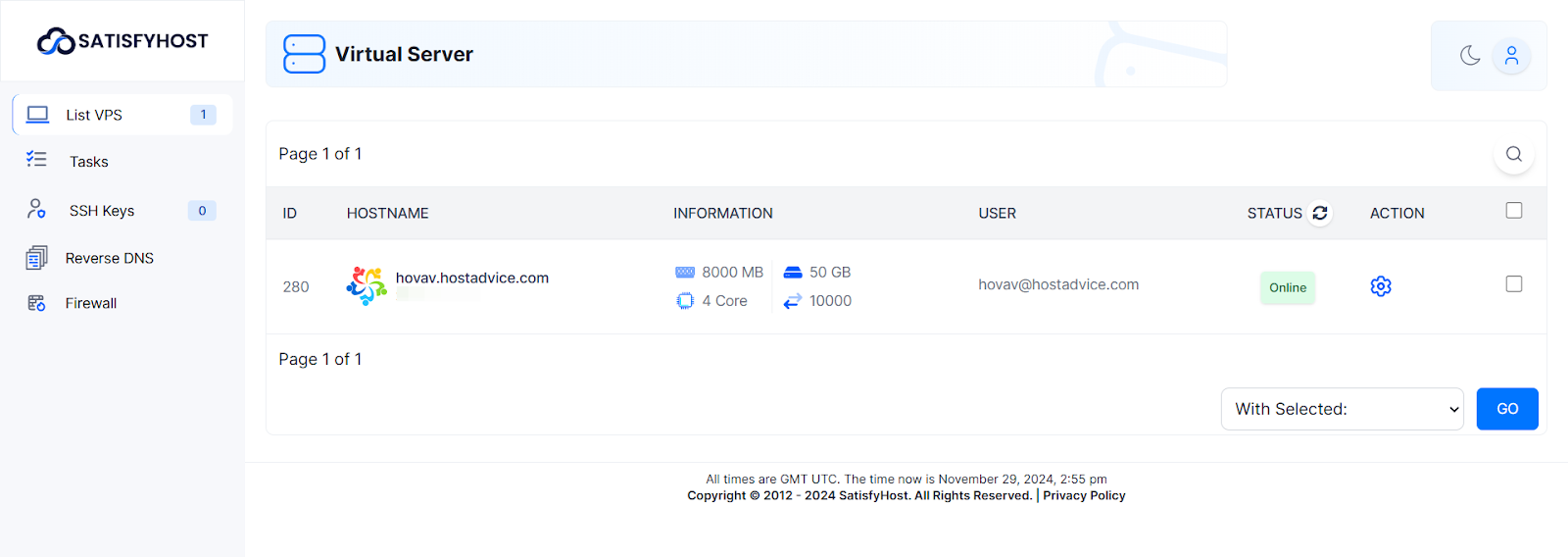Click the Tasks checklist icon
The image size is (1568, 557).
(36, 159)
